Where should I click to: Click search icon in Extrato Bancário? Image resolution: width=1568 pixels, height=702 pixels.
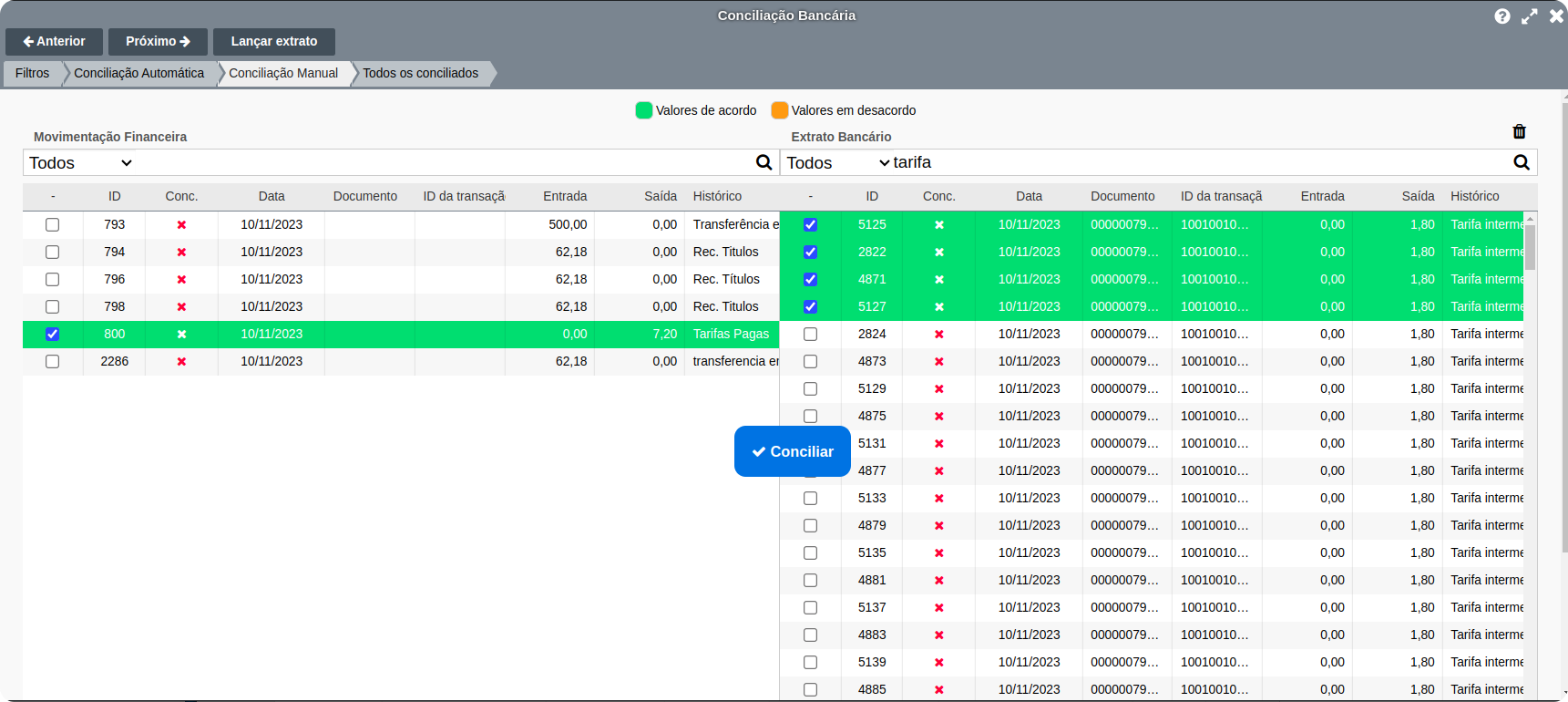pyautogui.click(x=1522, y=162)
